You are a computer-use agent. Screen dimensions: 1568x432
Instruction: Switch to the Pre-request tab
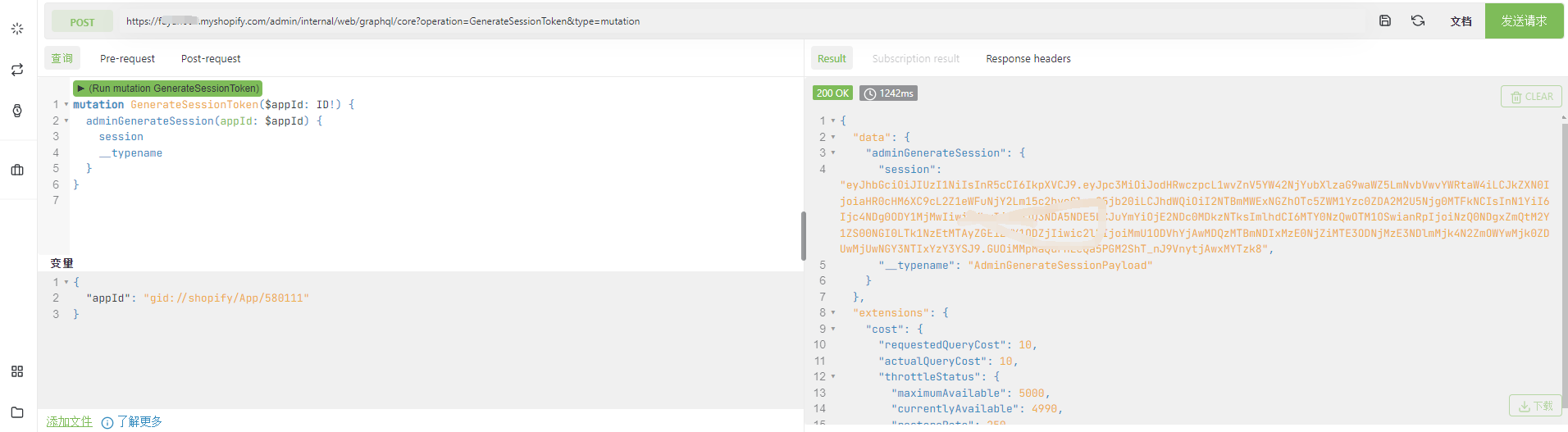[x=127, y=59]
